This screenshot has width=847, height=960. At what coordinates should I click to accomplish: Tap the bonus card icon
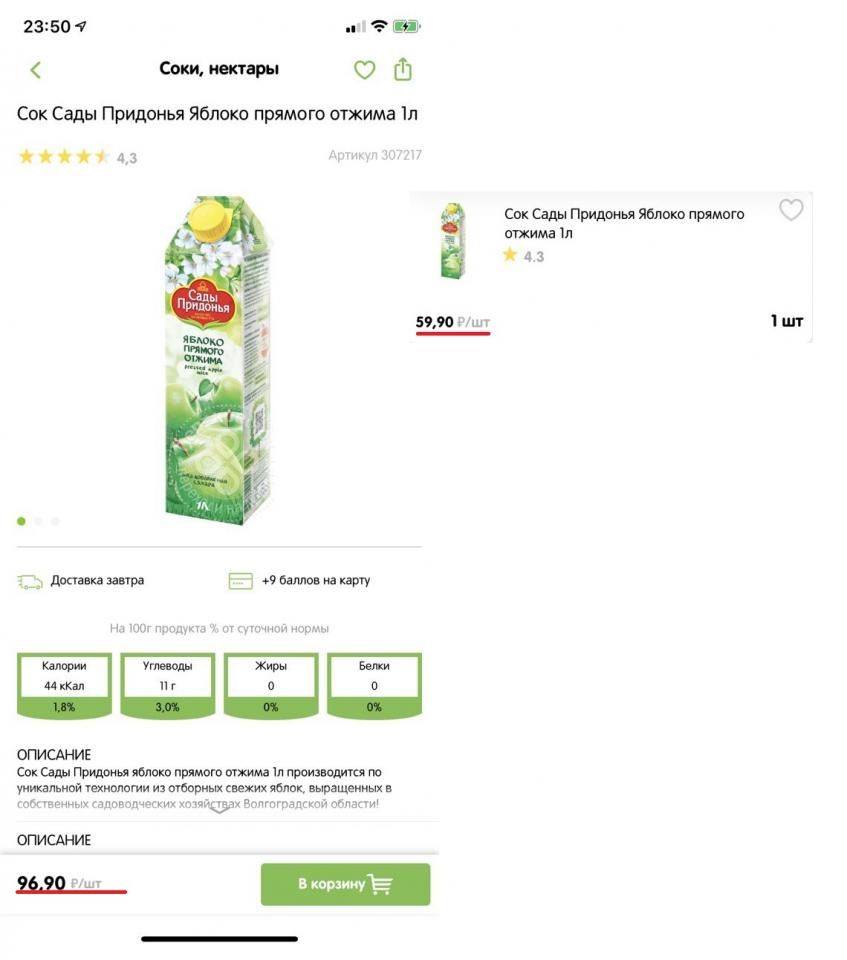pos(240,581)
